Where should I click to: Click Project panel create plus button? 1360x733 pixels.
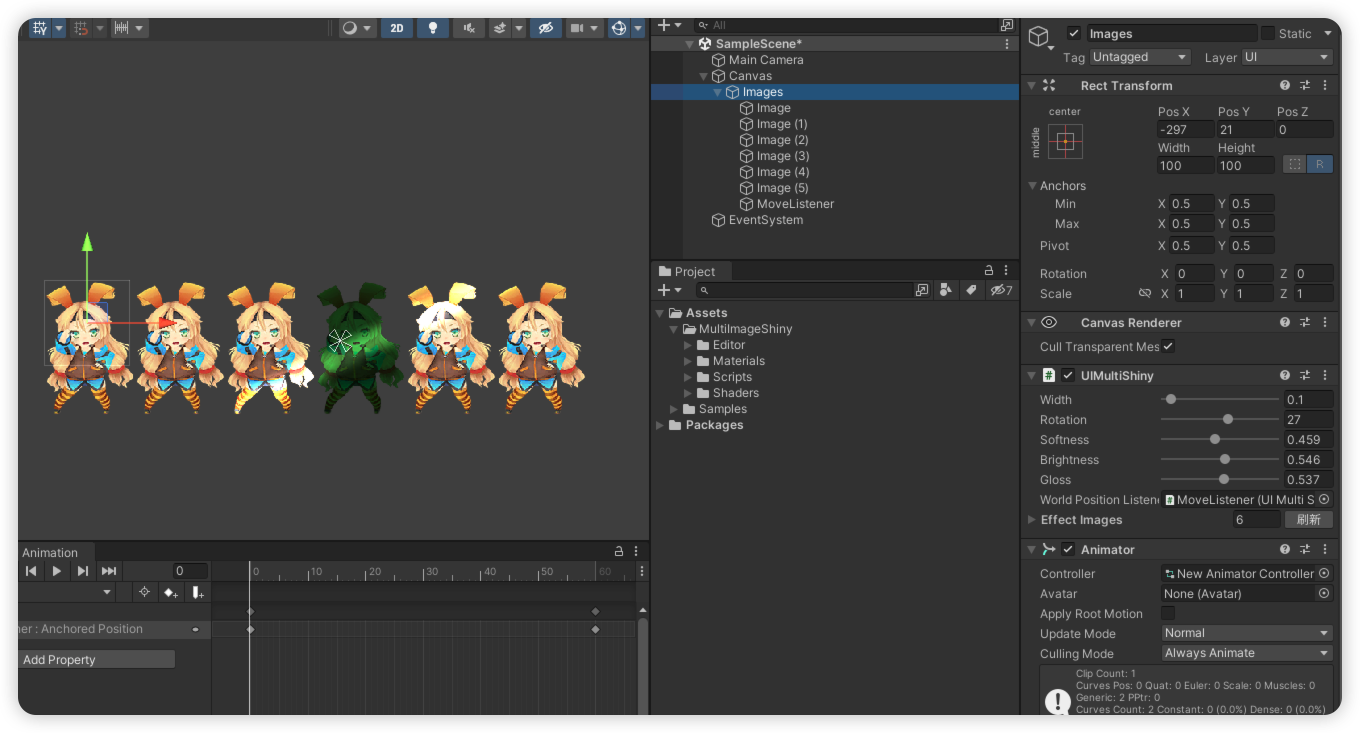(x=663, y=290)
